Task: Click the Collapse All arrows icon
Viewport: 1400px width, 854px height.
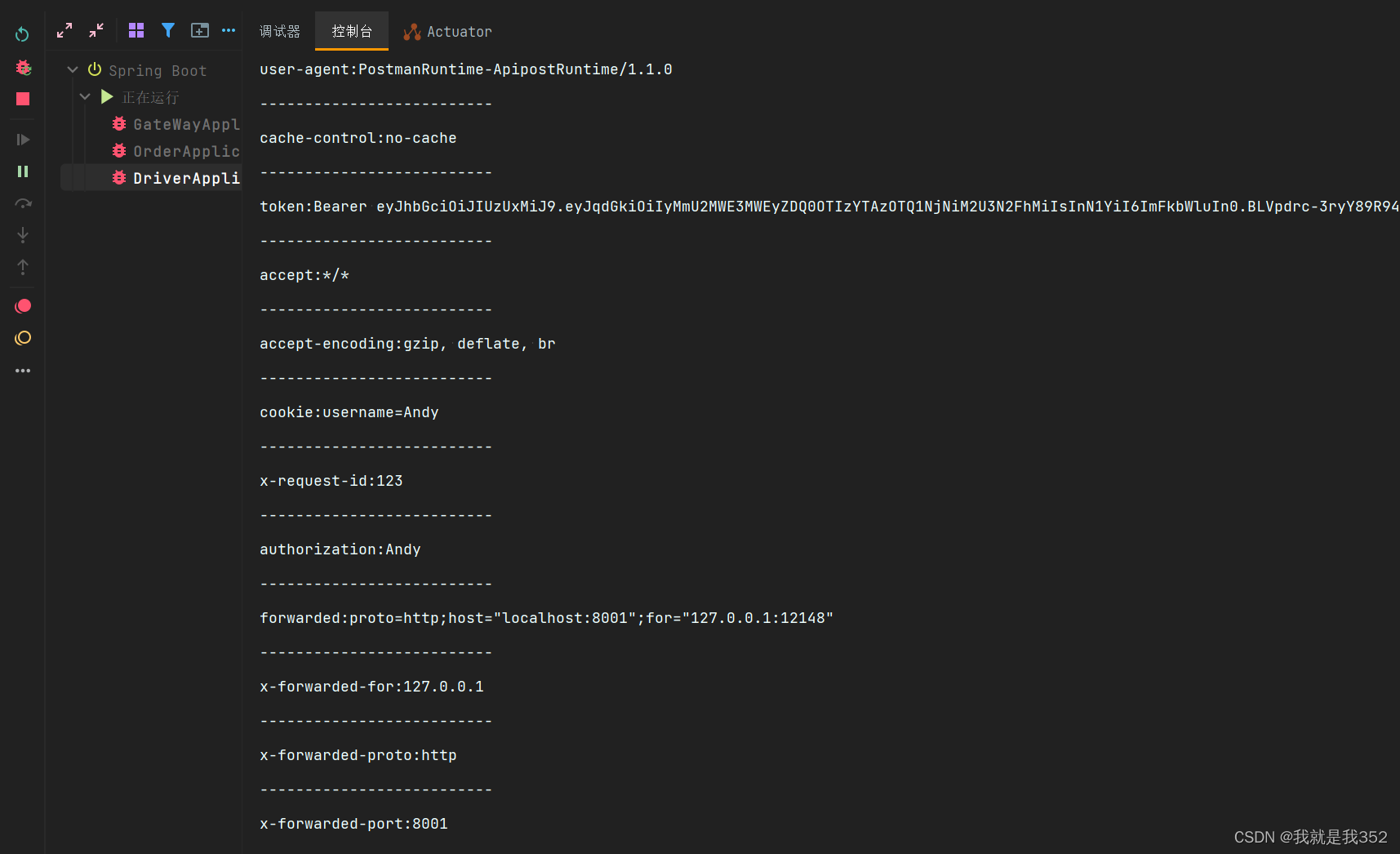Action: point(96,30)
